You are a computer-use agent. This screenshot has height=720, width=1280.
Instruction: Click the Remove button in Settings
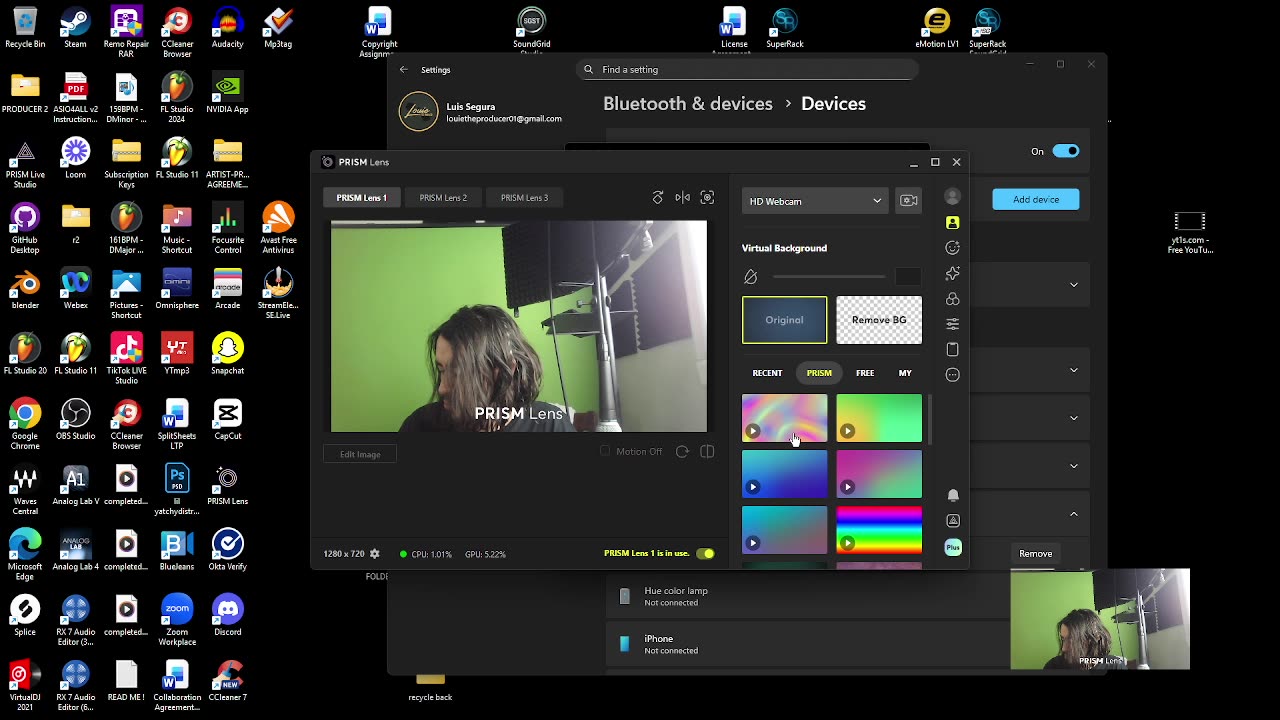1036,554
